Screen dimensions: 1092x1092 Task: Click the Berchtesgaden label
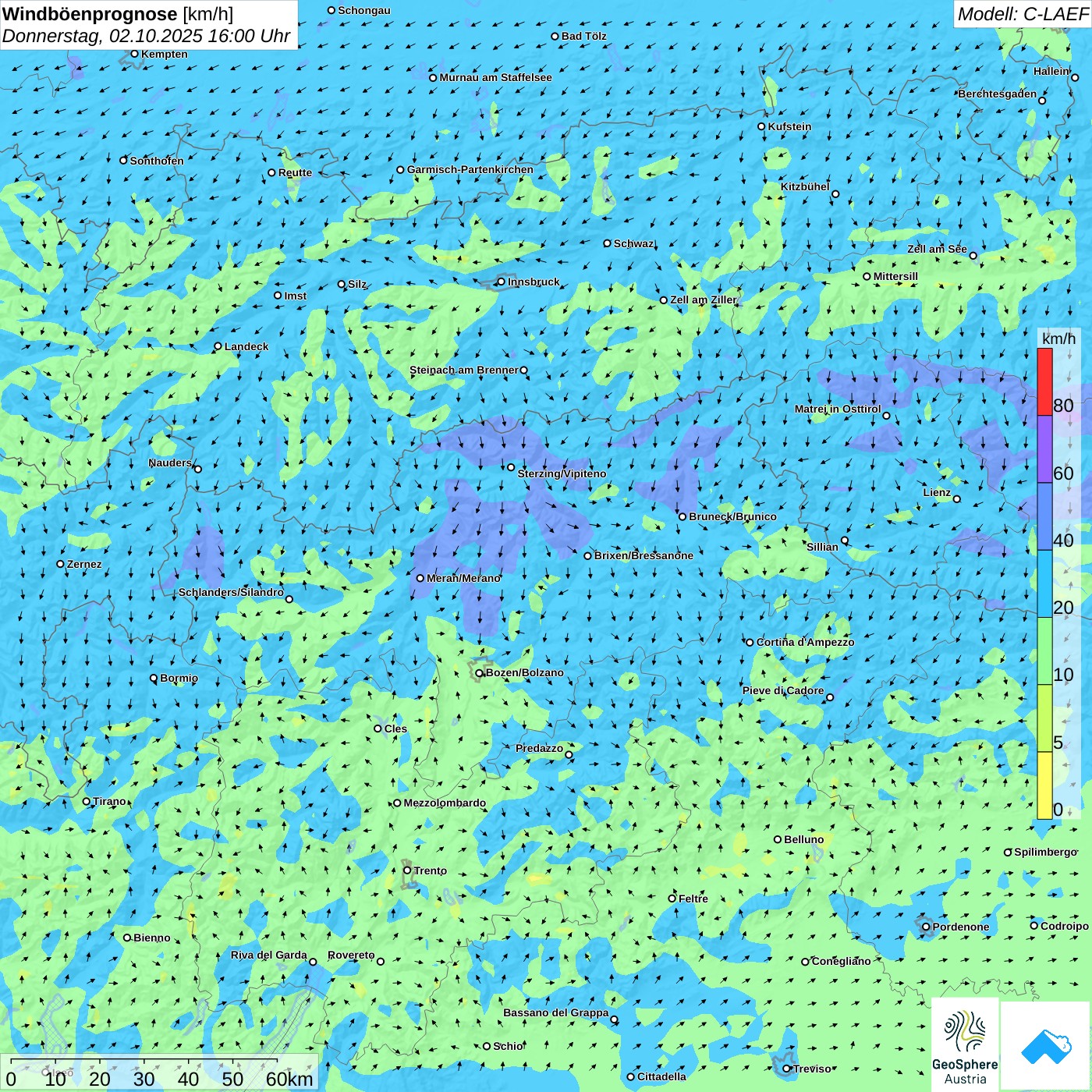coord(998,94)
